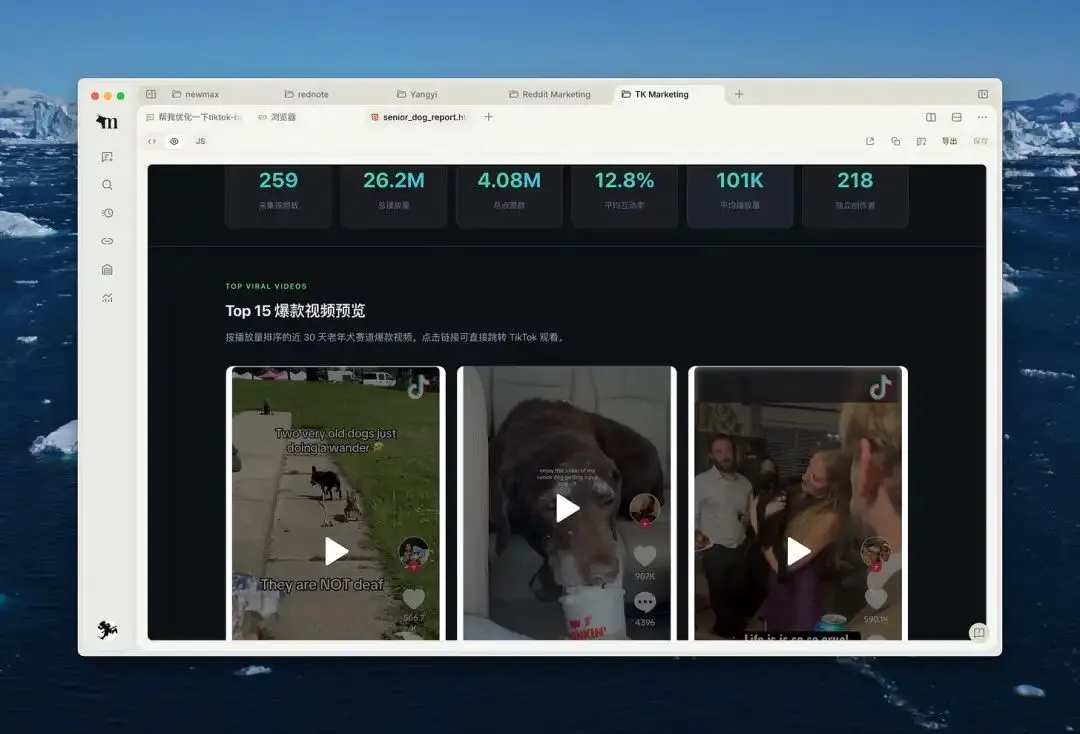
Task: Click the 590.1K heart icon on third video
Action: coord(876,599)
